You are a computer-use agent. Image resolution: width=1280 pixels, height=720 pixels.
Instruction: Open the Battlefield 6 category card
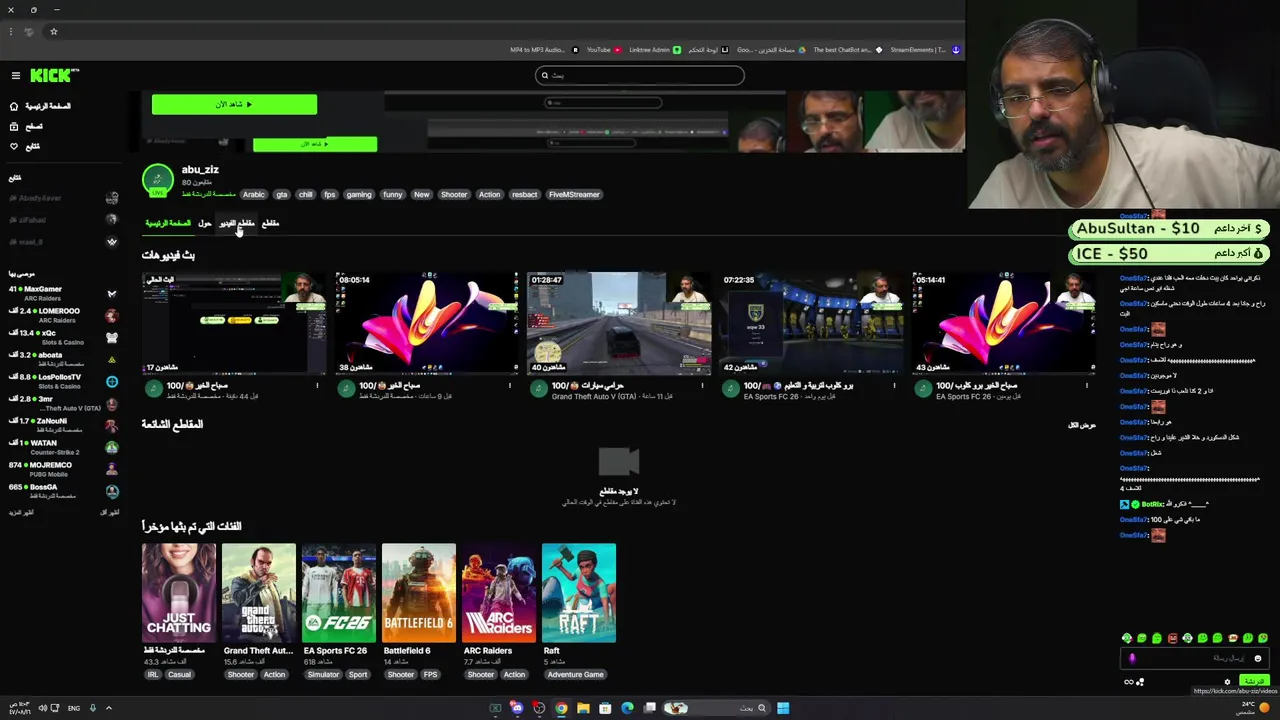tap(419, 593)
